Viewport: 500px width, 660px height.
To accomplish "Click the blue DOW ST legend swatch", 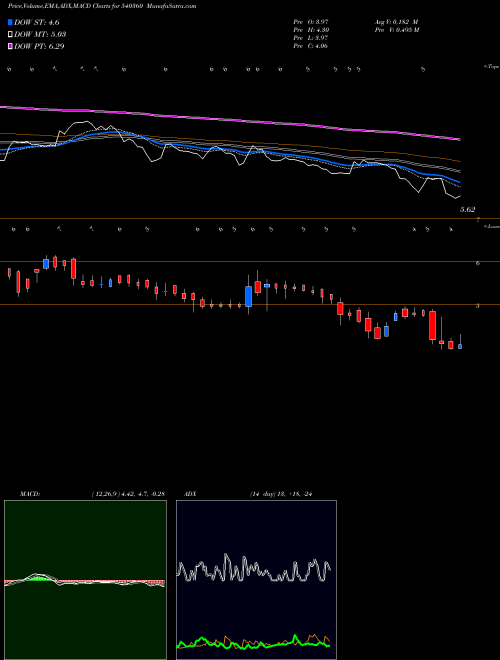I will pos(10,22).
